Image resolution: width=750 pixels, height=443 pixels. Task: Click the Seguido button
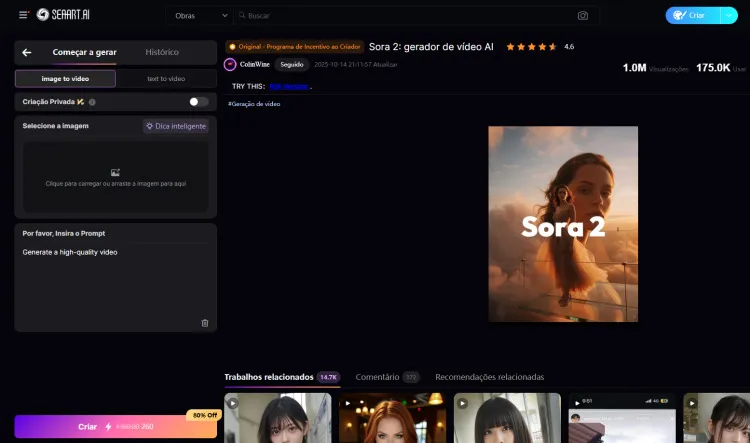tap(292, 65)
